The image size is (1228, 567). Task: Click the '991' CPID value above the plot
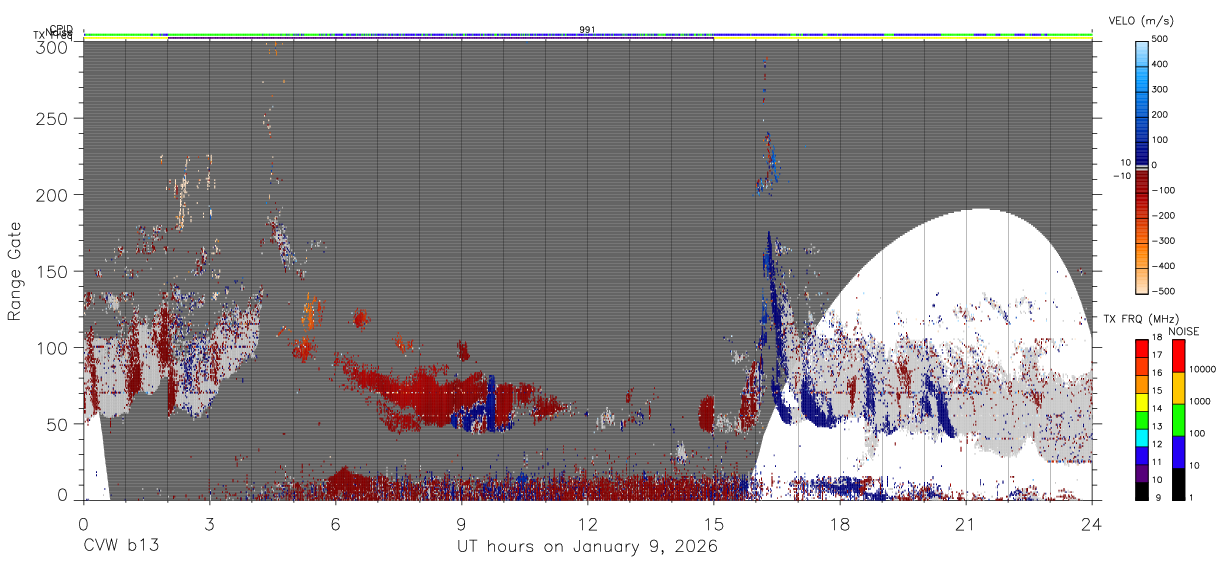click(x=587, y=29)
